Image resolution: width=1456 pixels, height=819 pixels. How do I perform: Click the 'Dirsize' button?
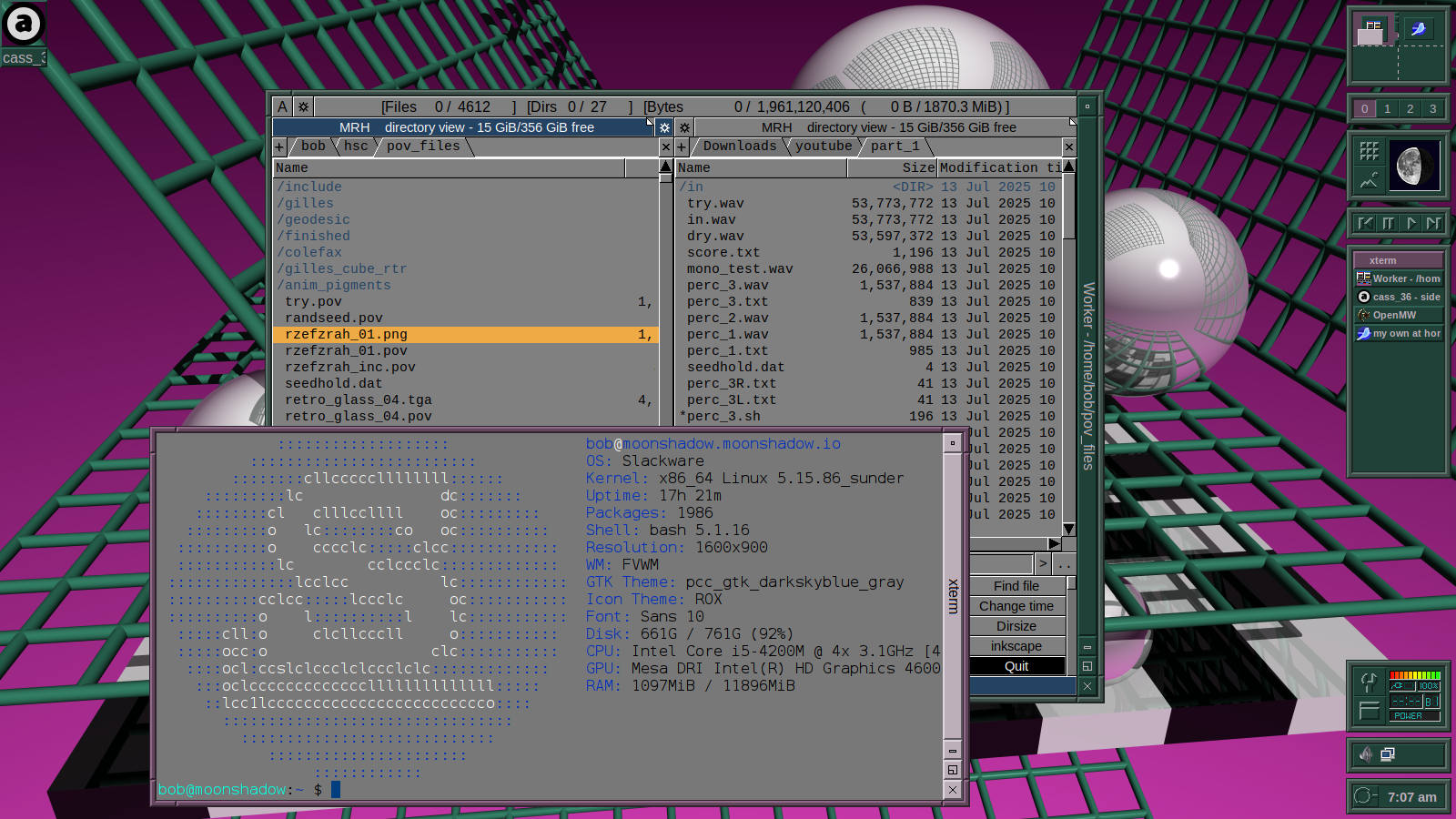pyautogui.click(x=1016, y=626)
